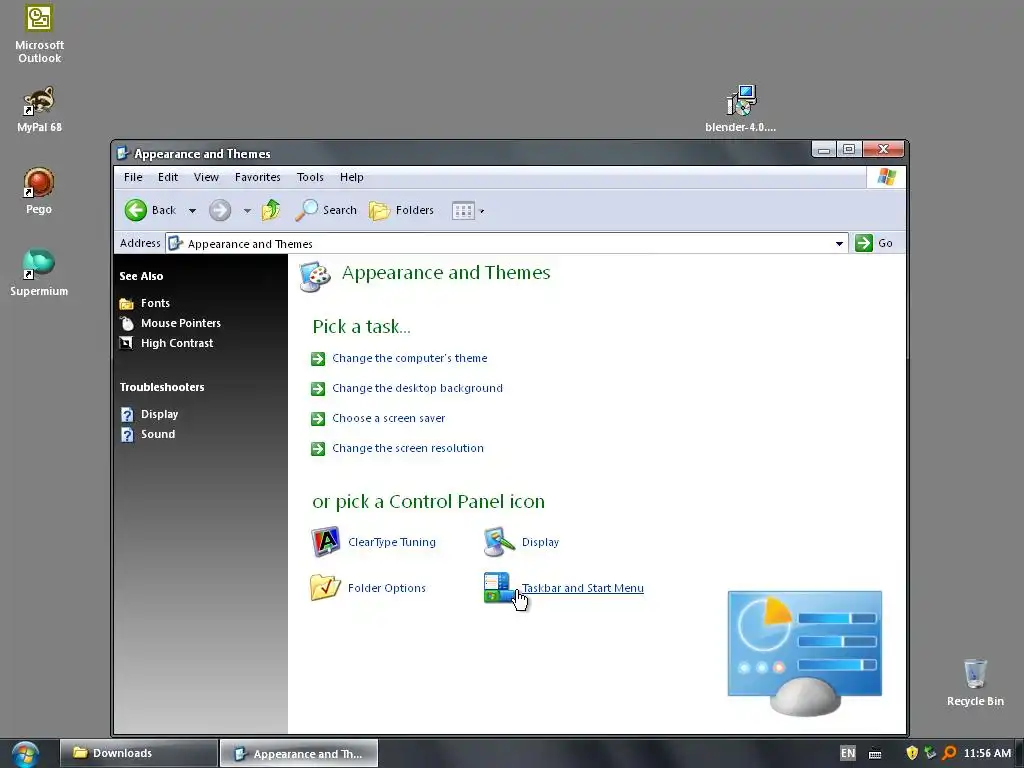1024x768 pixels.
Task: Select the Recycle Bin desktop icon
Action: coord(975,682)
